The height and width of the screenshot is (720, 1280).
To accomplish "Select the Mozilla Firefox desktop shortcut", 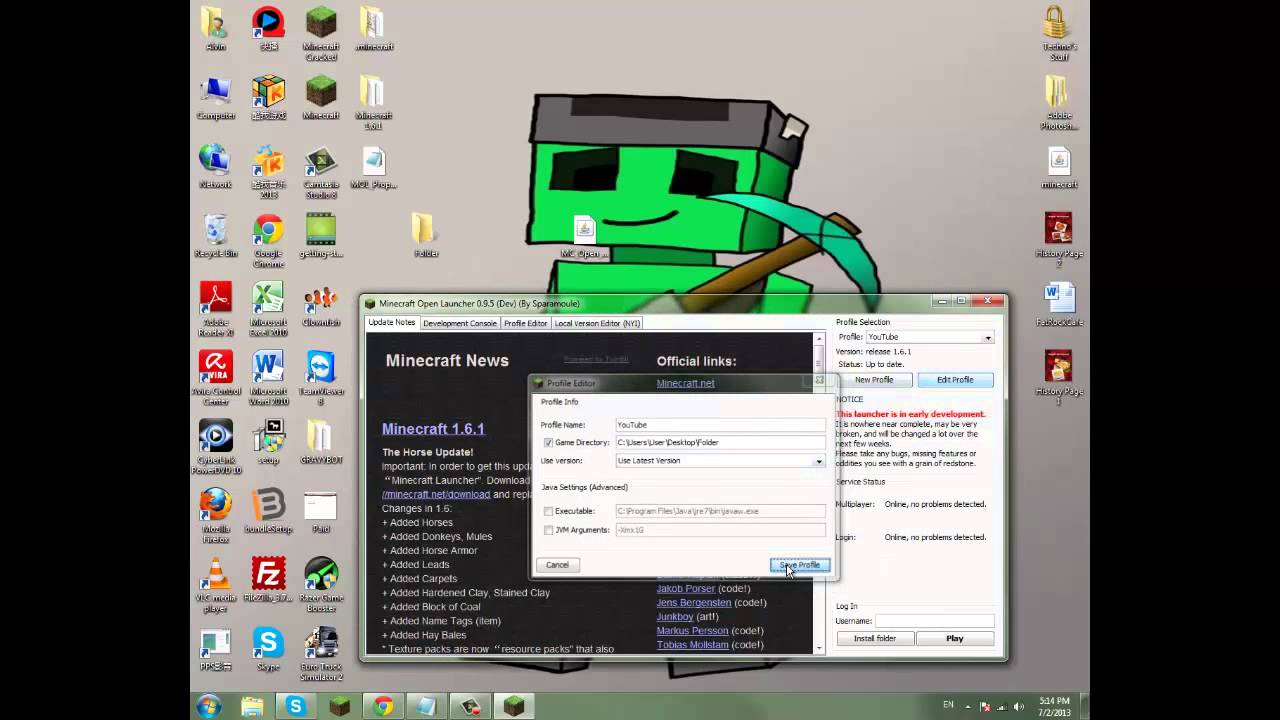I will click(216, 516).
